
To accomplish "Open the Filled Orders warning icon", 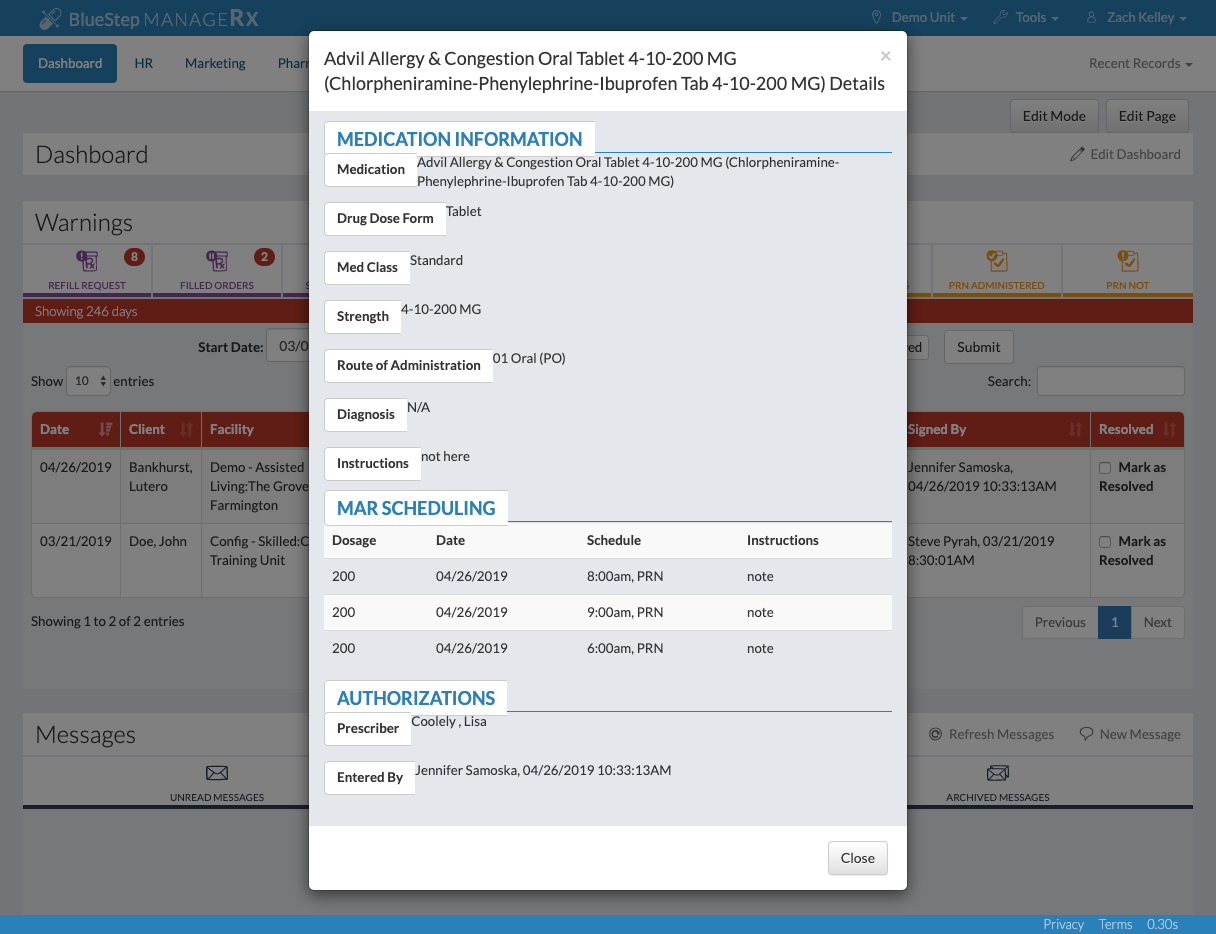I will pyautogui.click(x=217, y=262).
